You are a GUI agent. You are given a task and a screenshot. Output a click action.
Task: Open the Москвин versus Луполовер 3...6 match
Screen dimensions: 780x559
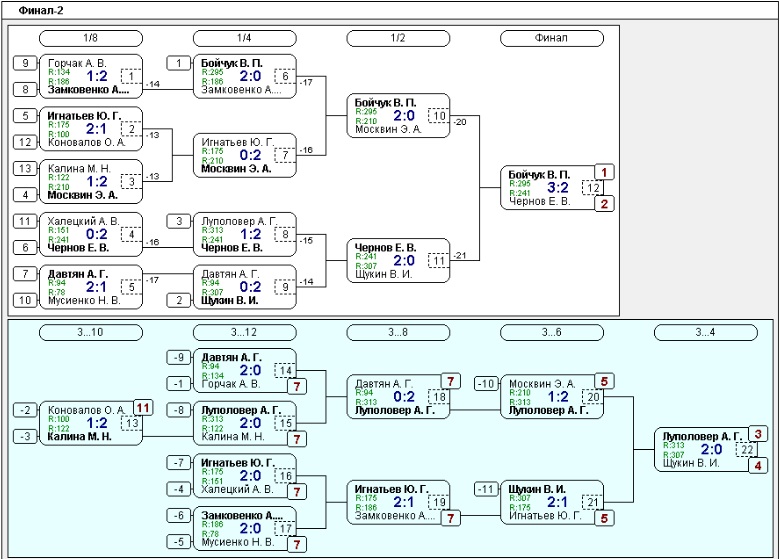tap(552, 397)
